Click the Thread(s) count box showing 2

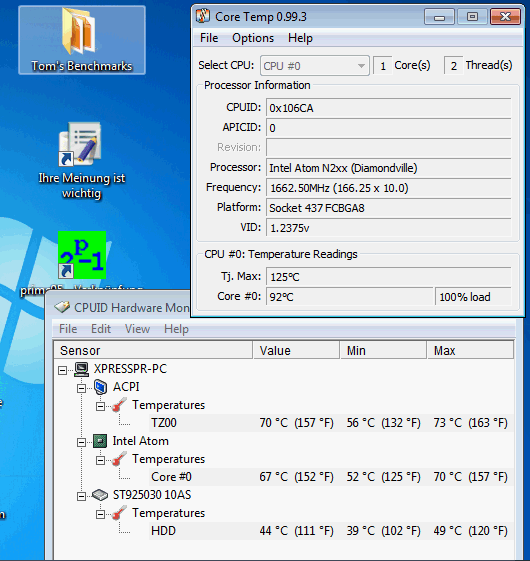(453, 66)
